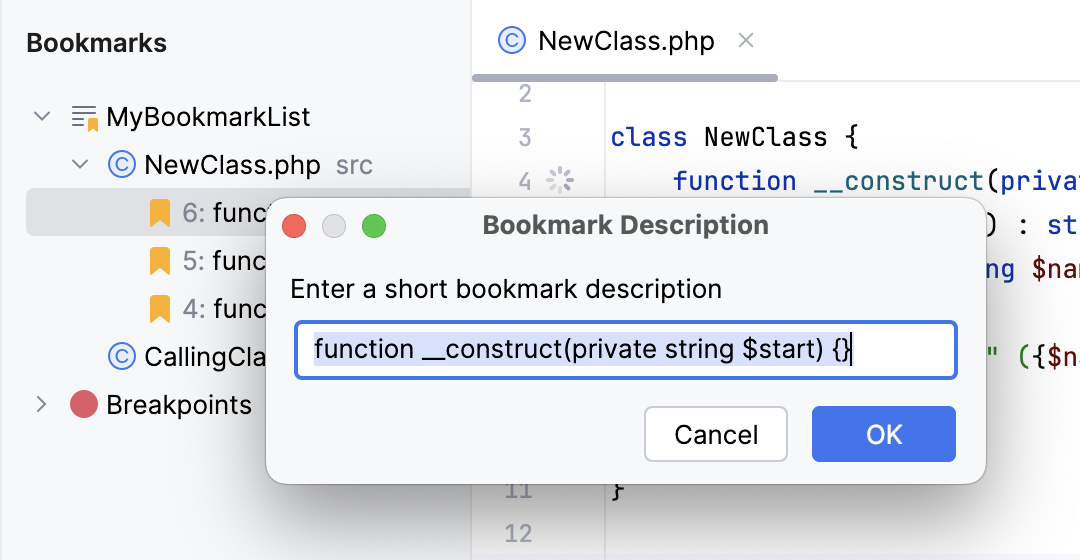Collapse the MyBookmarkList node
This screenshot has height=560, width=1080.
pos(42,117)
